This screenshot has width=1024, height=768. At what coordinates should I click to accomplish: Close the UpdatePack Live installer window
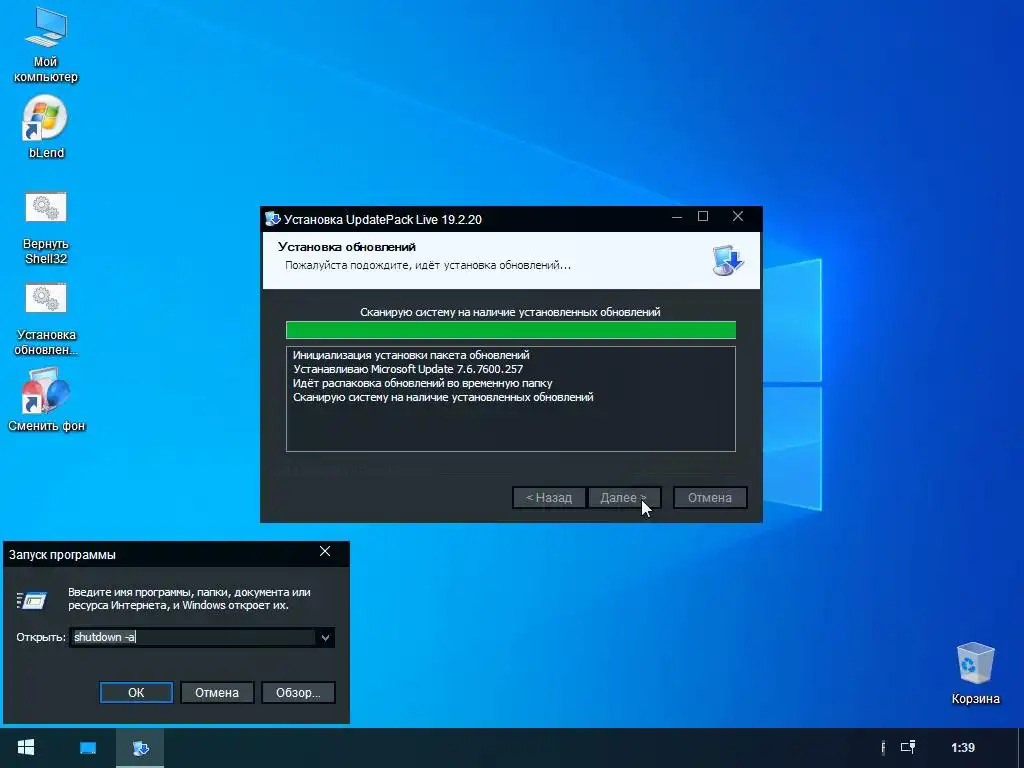(x=738, y=217)
